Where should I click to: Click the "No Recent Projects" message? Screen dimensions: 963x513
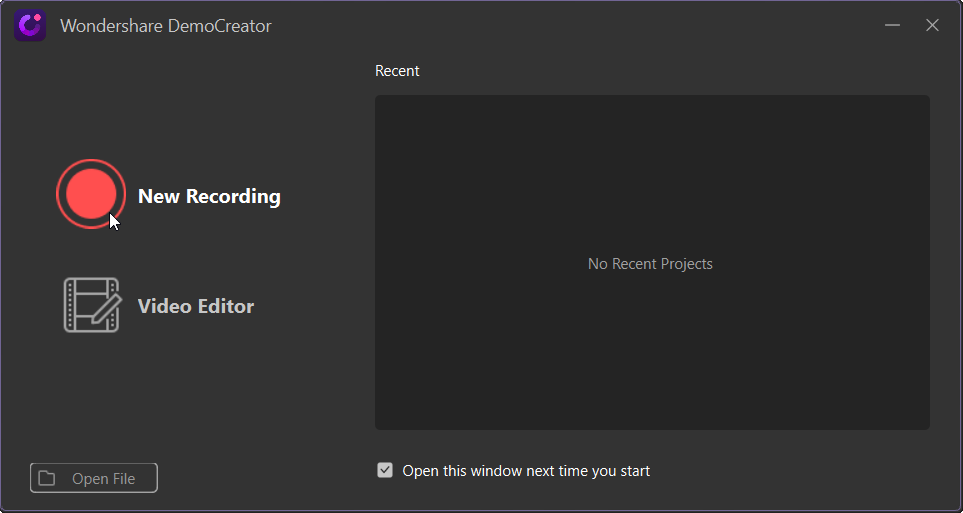pyautogui.click(x=650, y=264)
